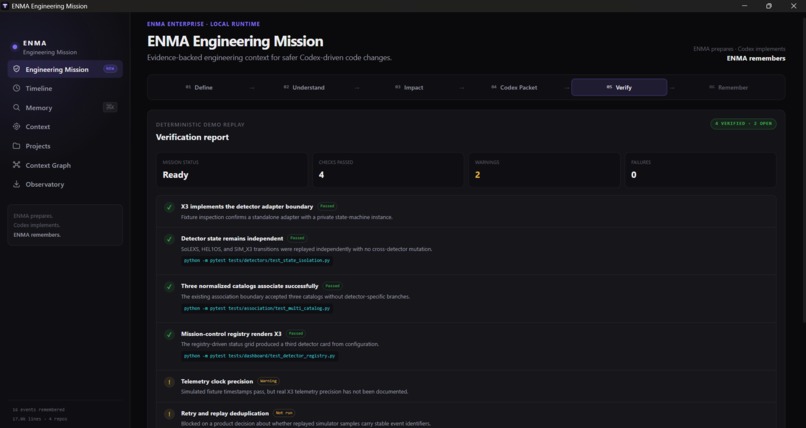The image size is (806, 428).
Task: Go to step 03 Impact
Action: click(x=410, y=87)
